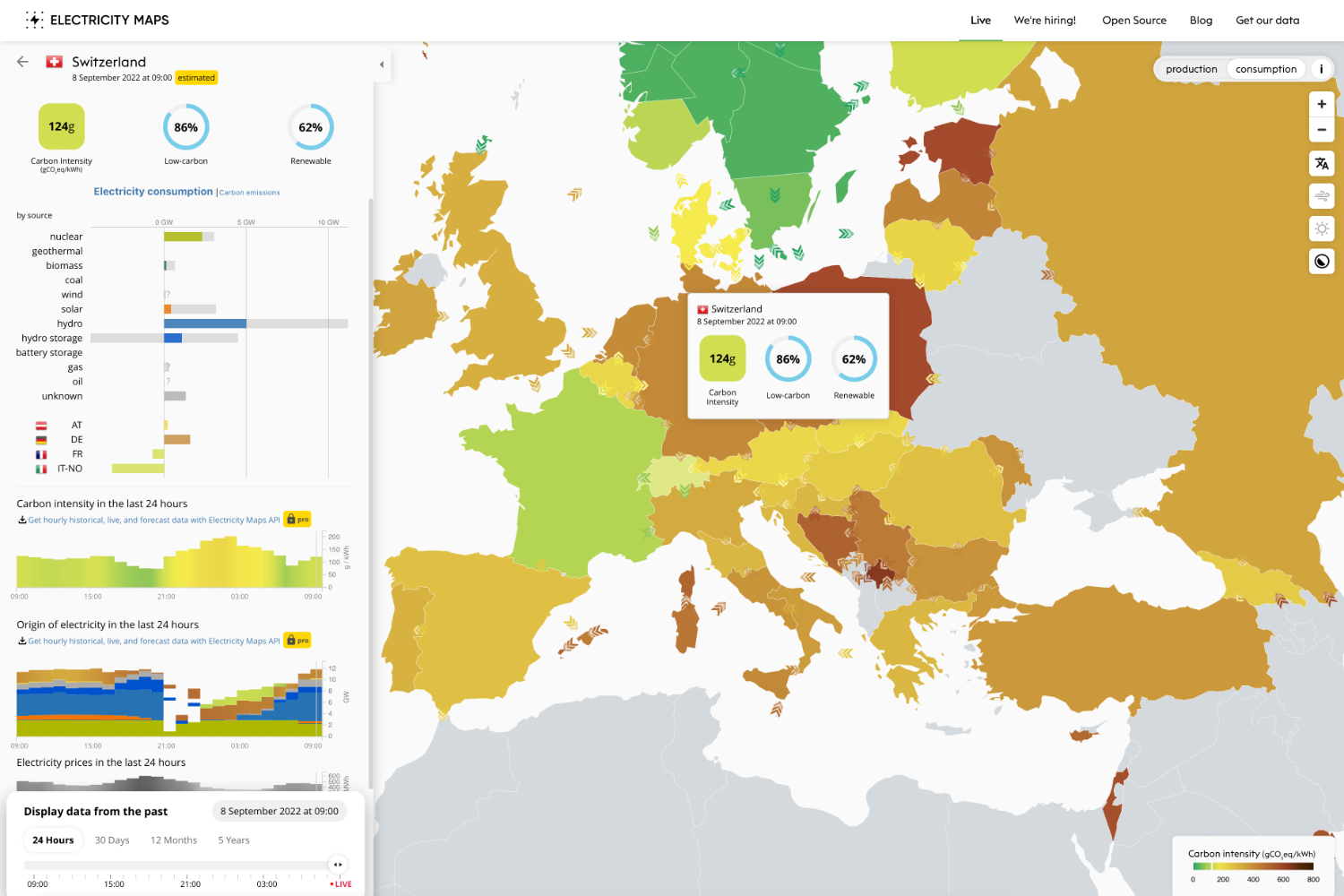Open the hourly data API link

tap(153, 520)
